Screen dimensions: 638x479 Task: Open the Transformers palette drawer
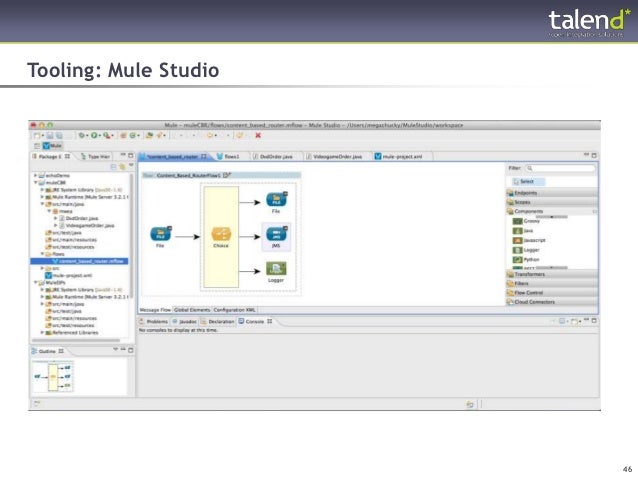552,274
